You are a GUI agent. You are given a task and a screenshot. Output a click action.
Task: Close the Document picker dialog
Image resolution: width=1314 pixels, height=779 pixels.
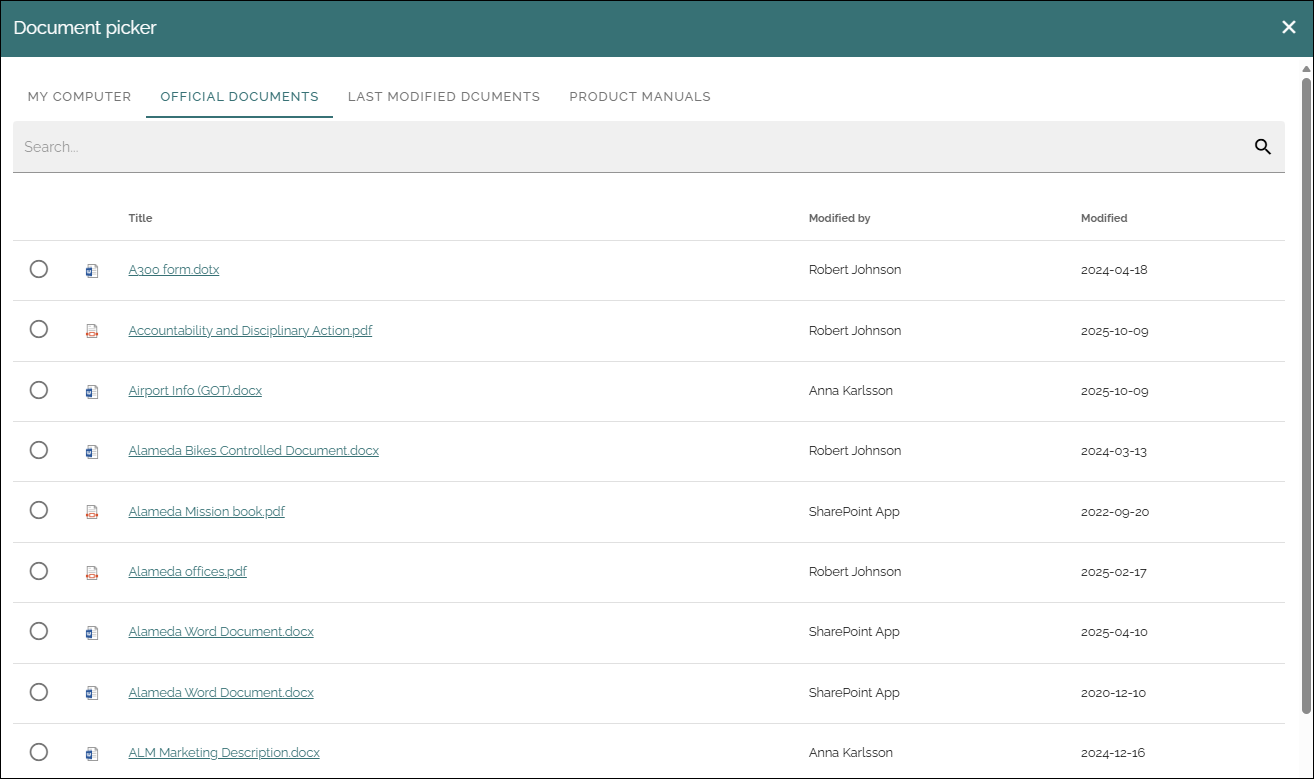1289,28
